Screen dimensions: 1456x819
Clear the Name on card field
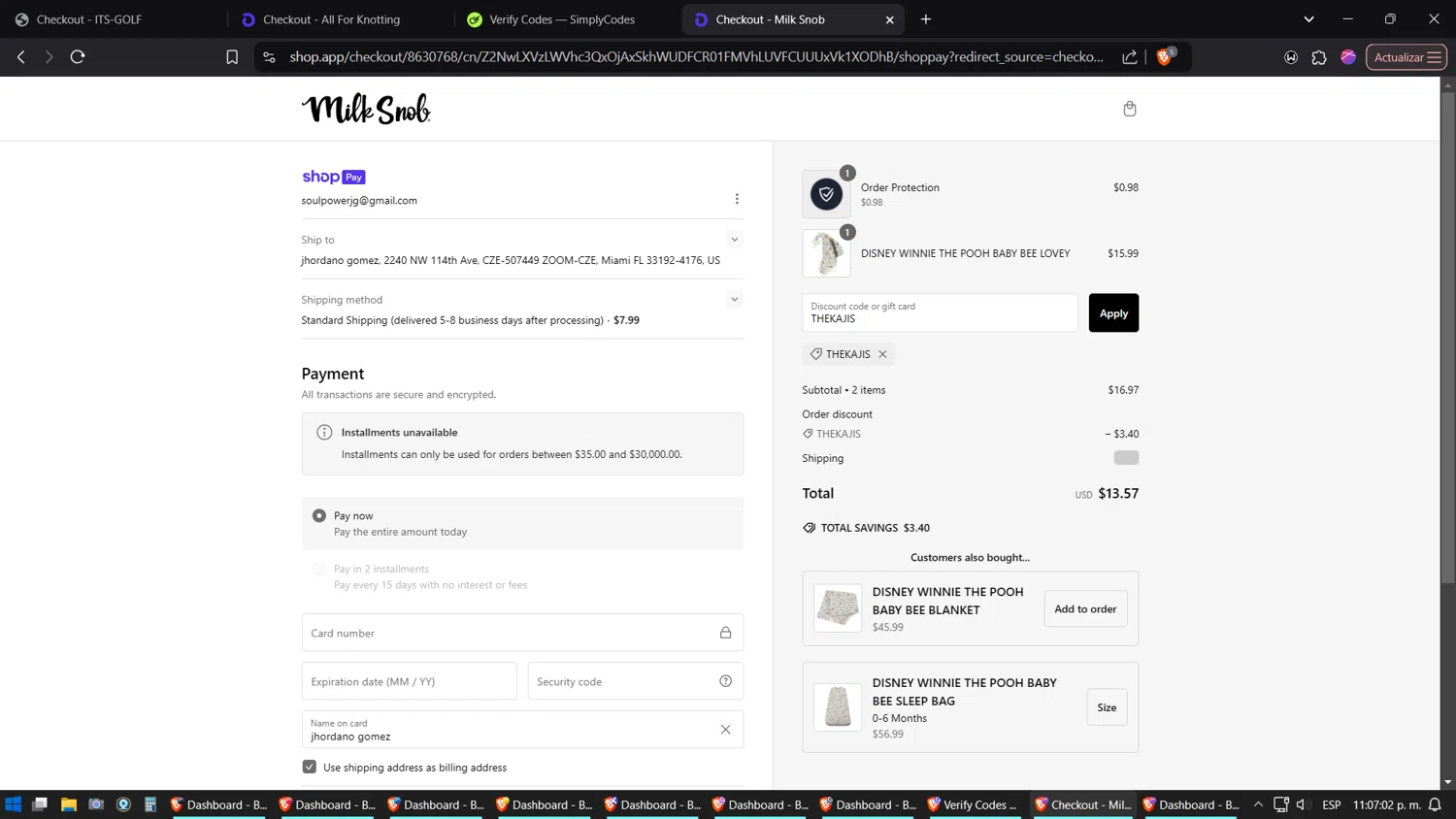(x=725, y=730)
